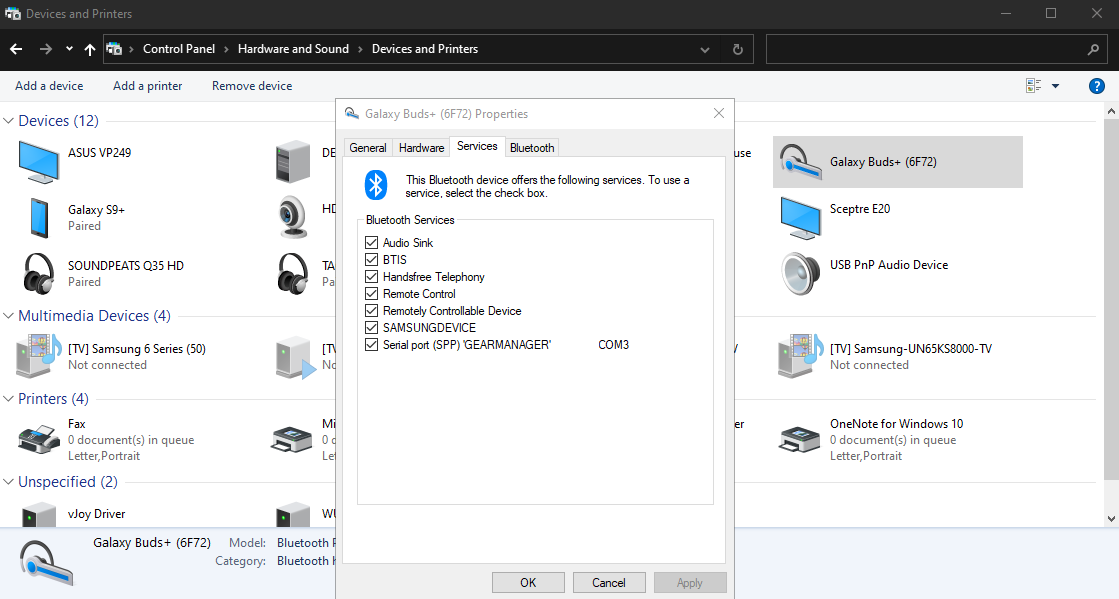The image size is (1119, 599).
Task: Confirm with the OK button
Action: click(528, 583)
